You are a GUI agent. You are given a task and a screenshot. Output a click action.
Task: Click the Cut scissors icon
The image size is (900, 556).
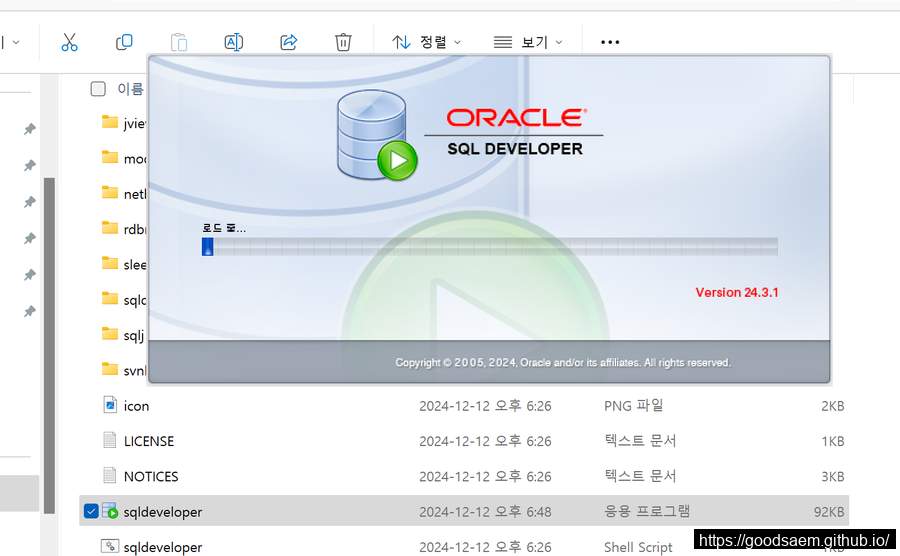click(x=69, y=42)
